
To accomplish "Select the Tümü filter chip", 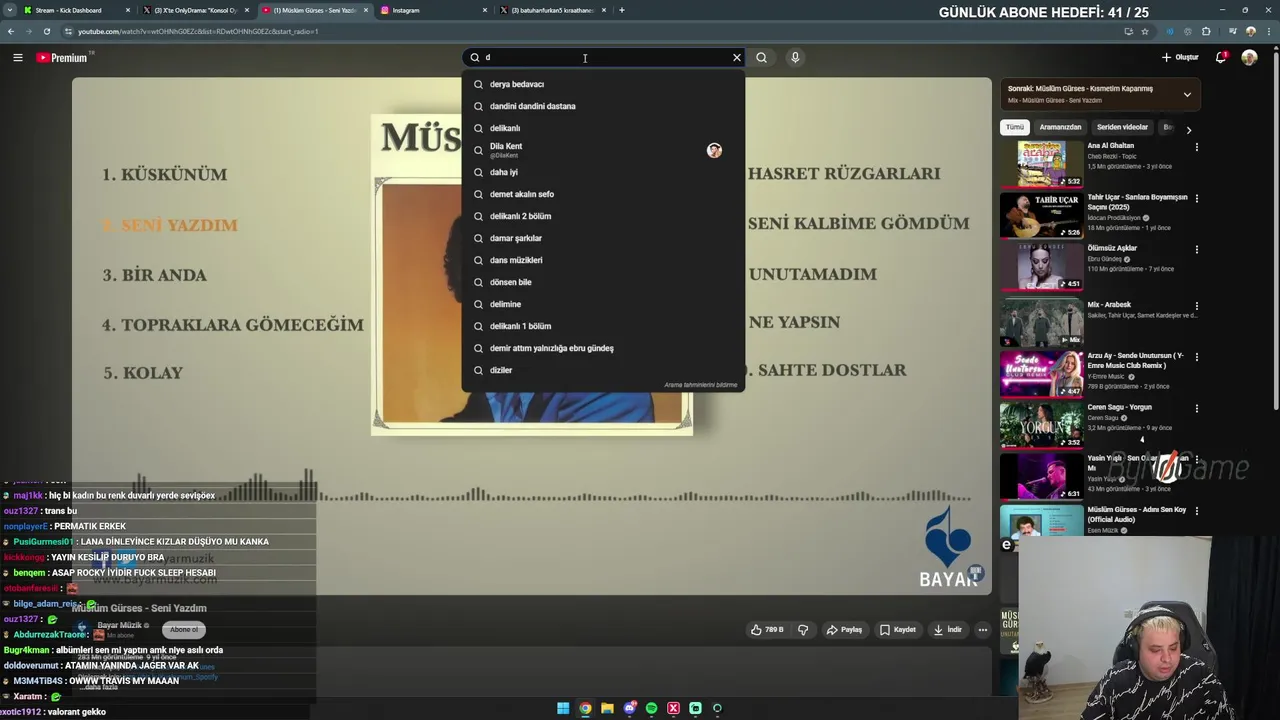I will point(1015,127).
